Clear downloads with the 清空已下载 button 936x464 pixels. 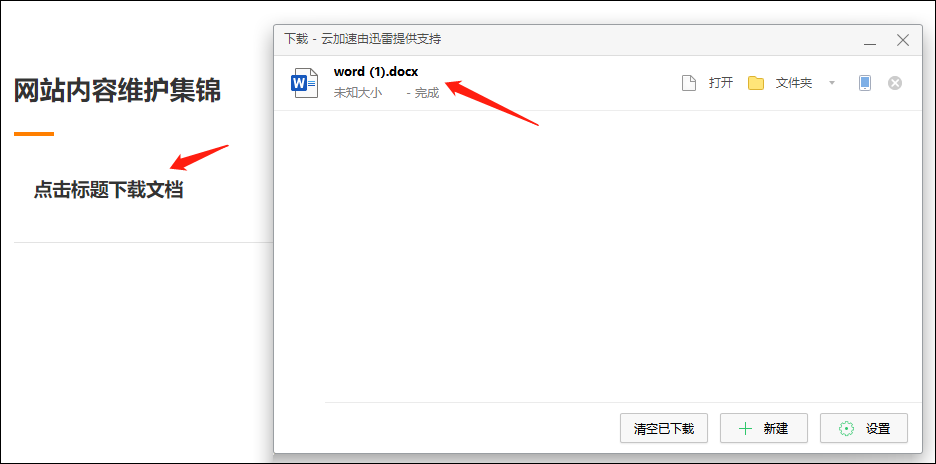pos(664,428)
